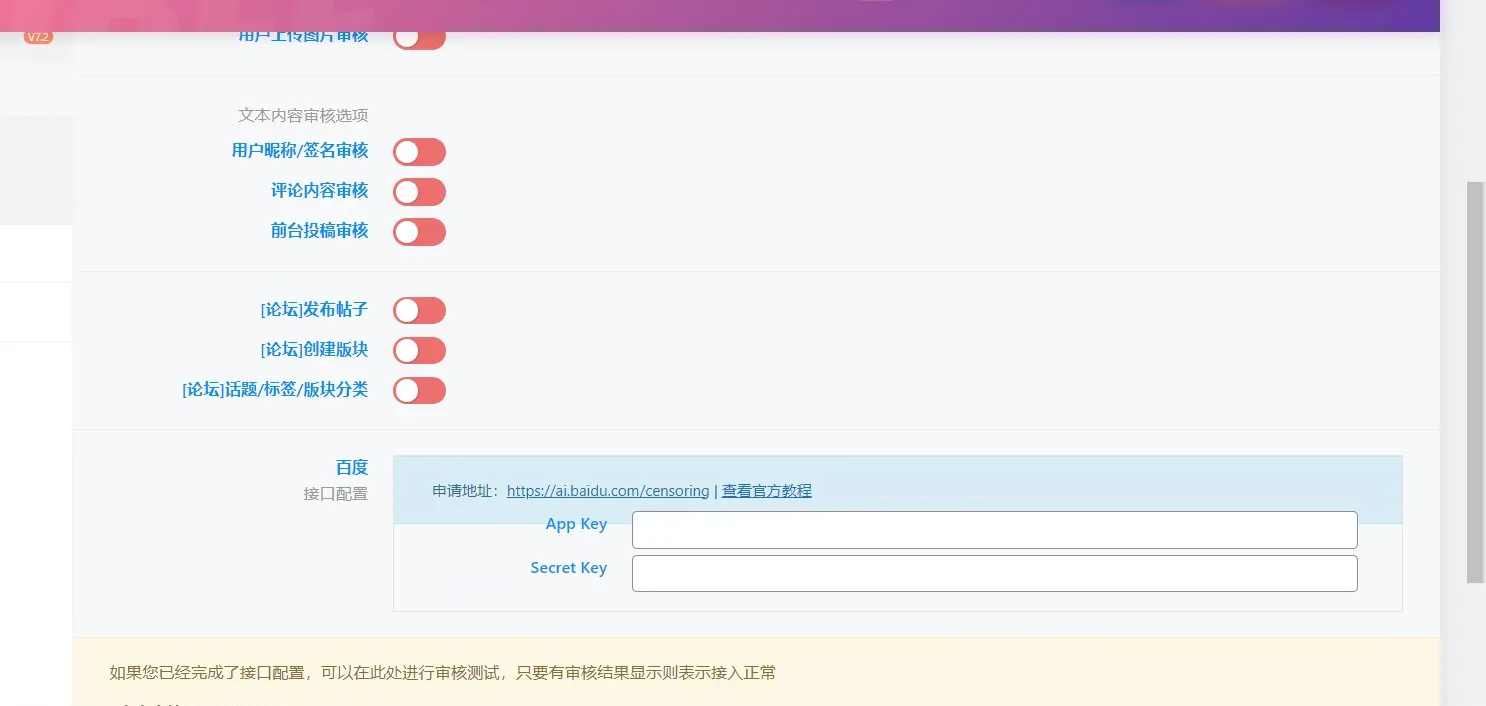Open 查看官方教程 link
Image resolution: width=1486 pixels, height=706 pixels.
tap(767, 491)
